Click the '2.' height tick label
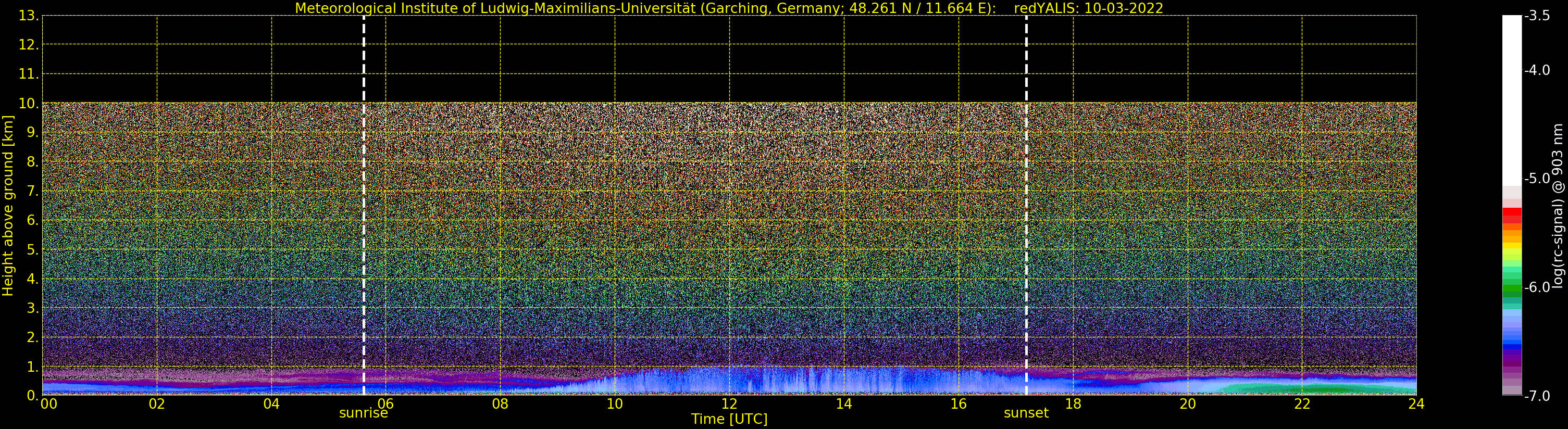This screenshot has width=1568, height=429. (x=32, y=337)
